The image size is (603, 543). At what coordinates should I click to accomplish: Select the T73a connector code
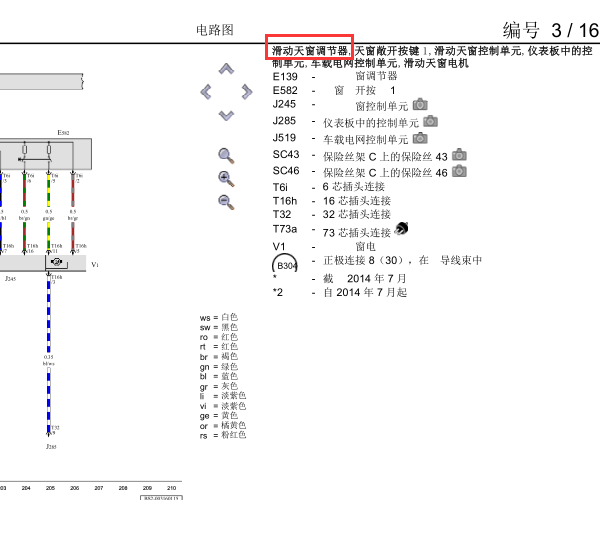pyautogui.click(x=285, y=229)
